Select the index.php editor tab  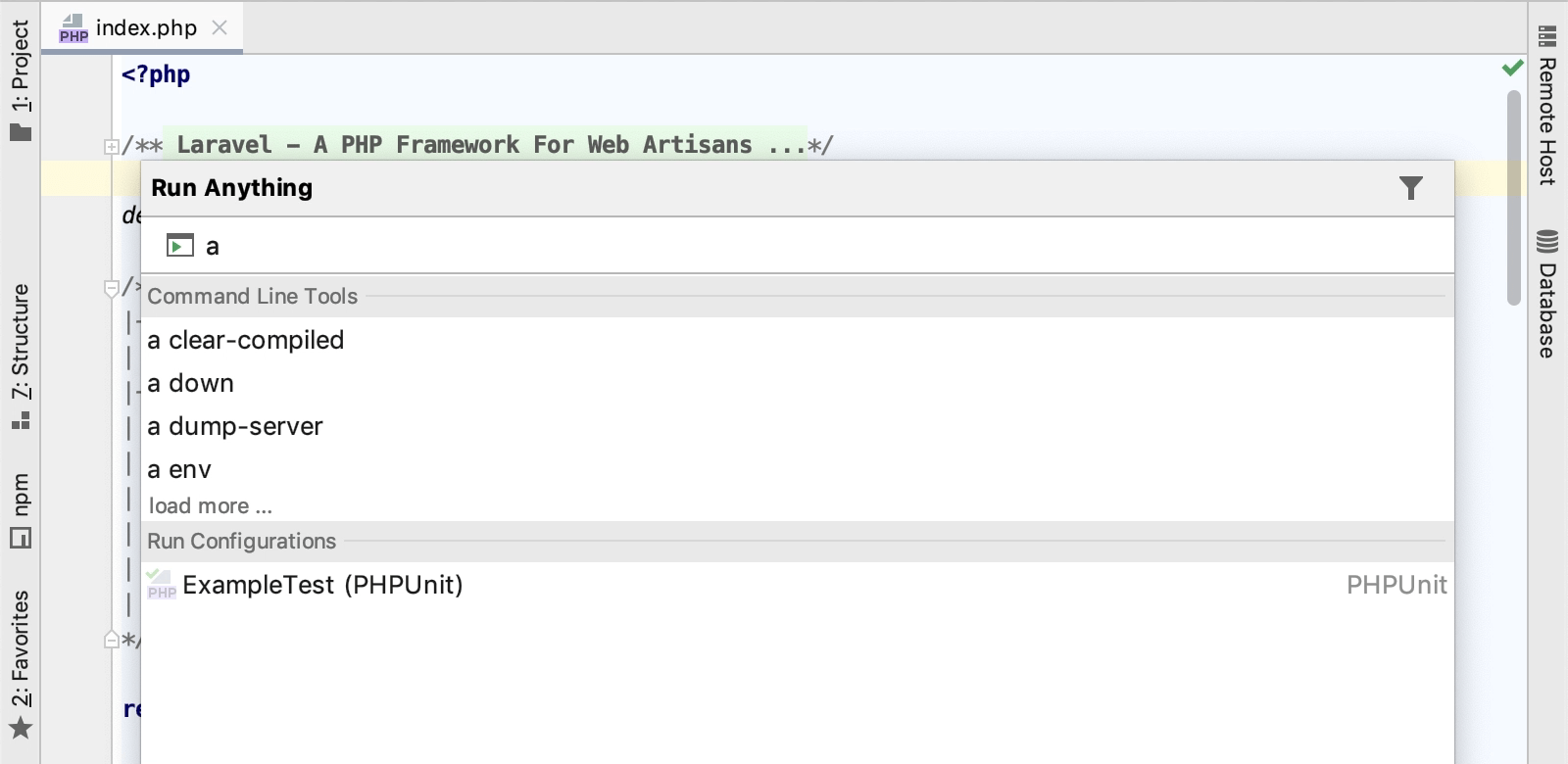pyautogui.click(x=146, y=27)
